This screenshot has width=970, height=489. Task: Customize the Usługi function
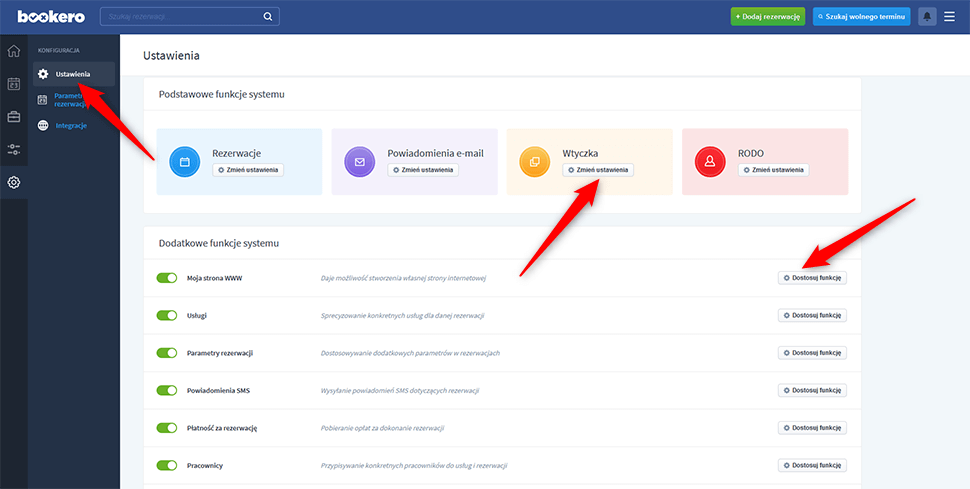[x=812, y=316]
